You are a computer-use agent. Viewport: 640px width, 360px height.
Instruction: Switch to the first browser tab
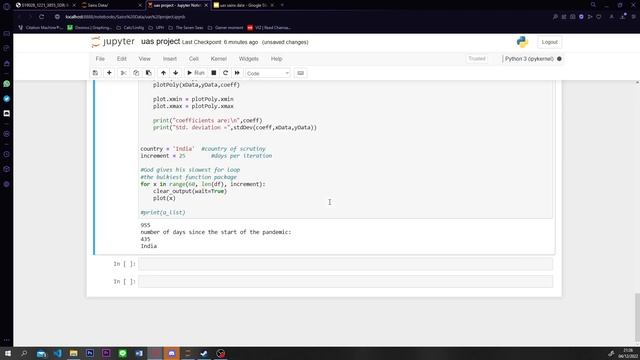(45, 5)
